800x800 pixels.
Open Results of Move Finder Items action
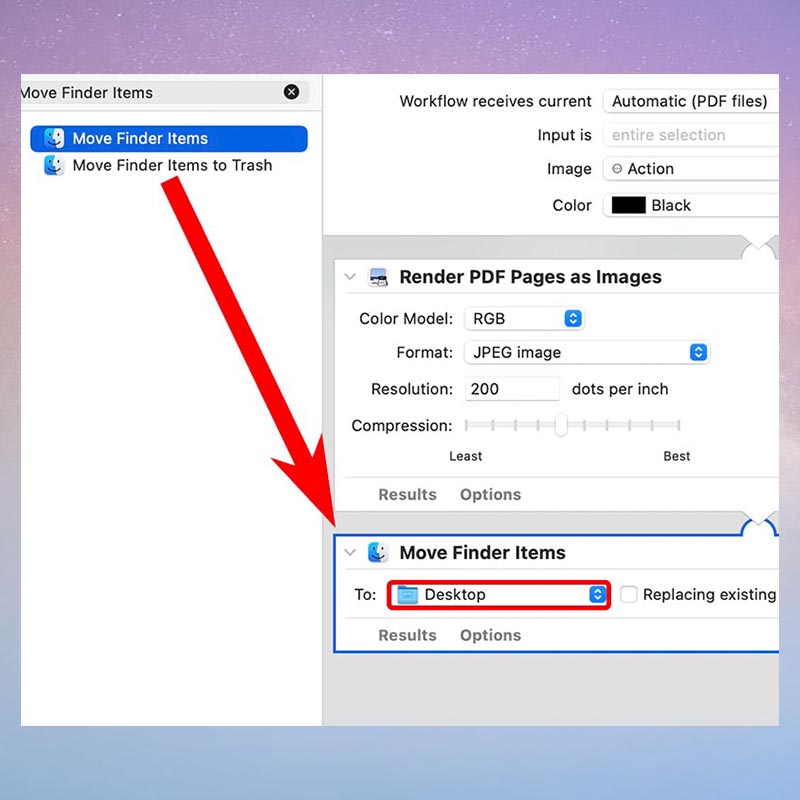[407, 635]
